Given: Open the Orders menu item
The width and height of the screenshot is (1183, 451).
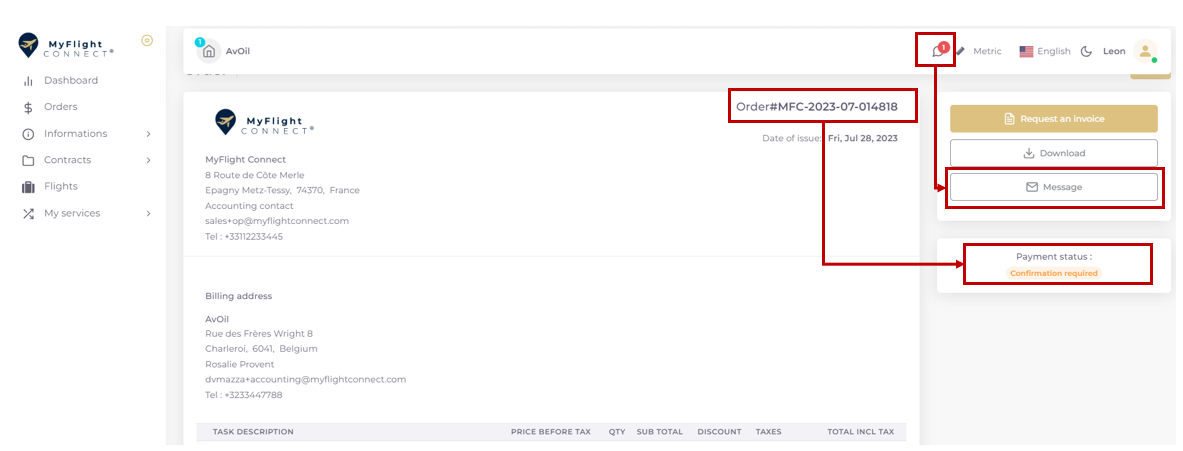Looking at the screenshot, I should pyautogui.click(x=60, y=107).
